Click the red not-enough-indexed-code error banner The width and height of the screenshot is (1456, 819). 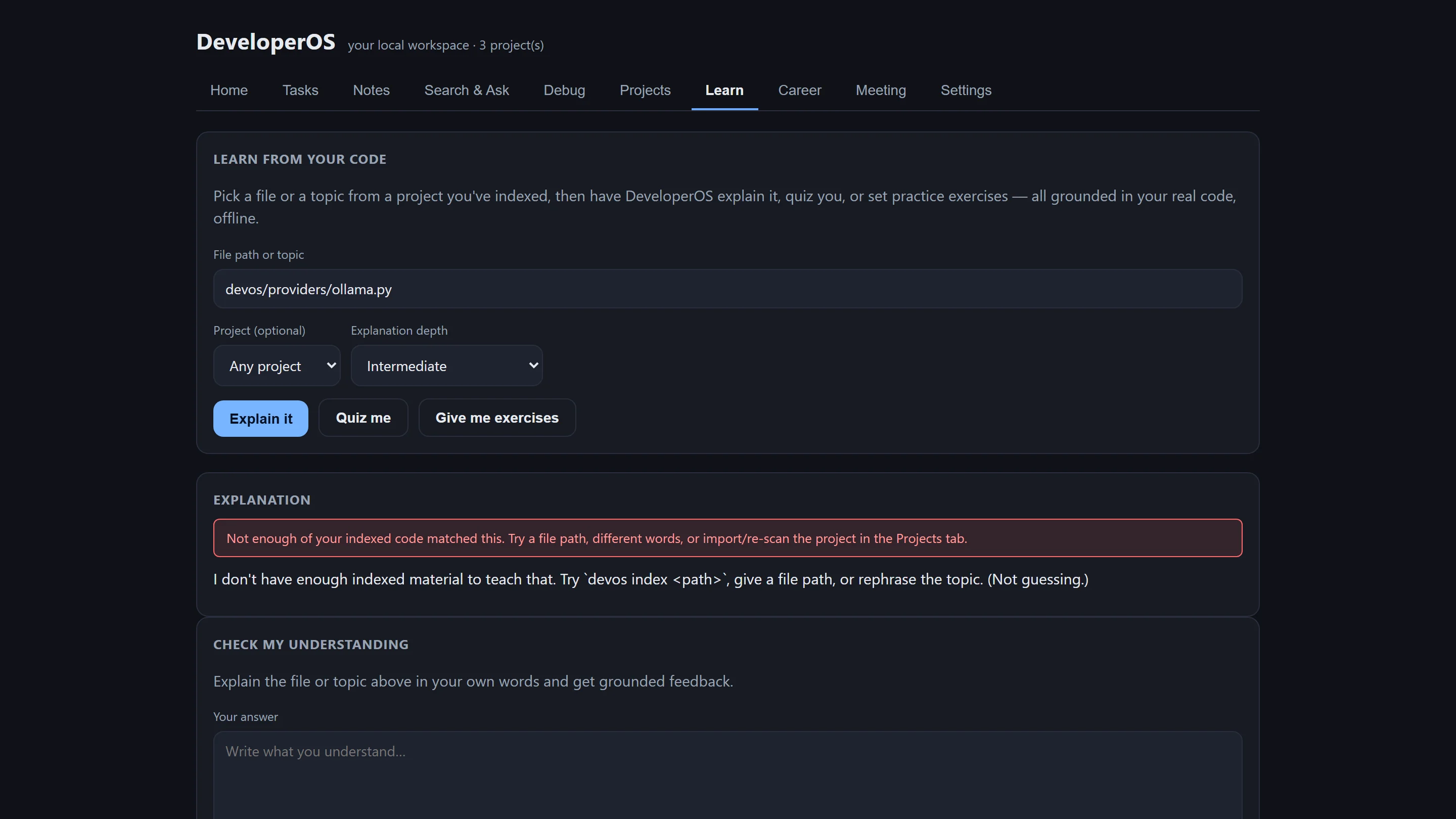(x=727, y=538)
